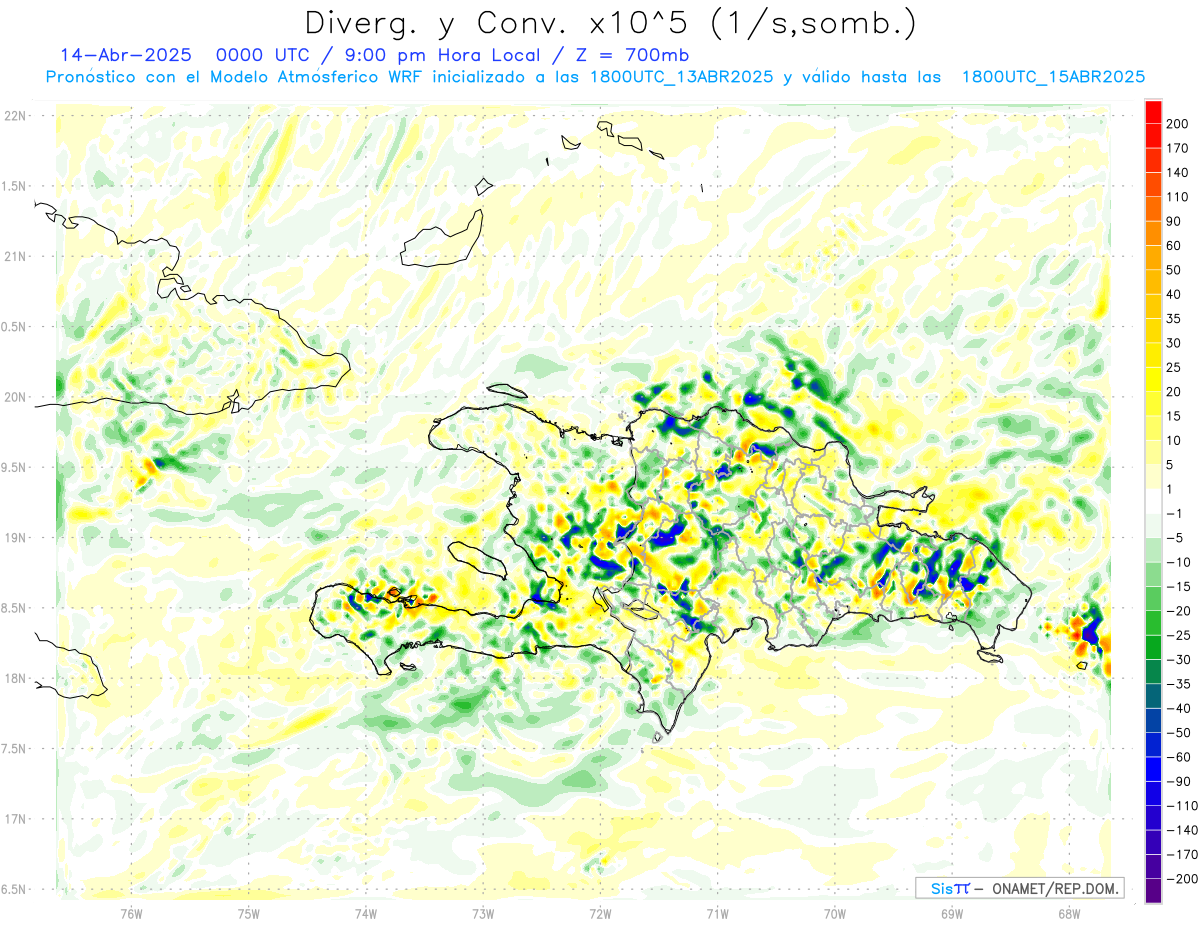Click the colorbar value "-35"
This screenshot has height=927, width=1200.
click(x=1178, y=684)
